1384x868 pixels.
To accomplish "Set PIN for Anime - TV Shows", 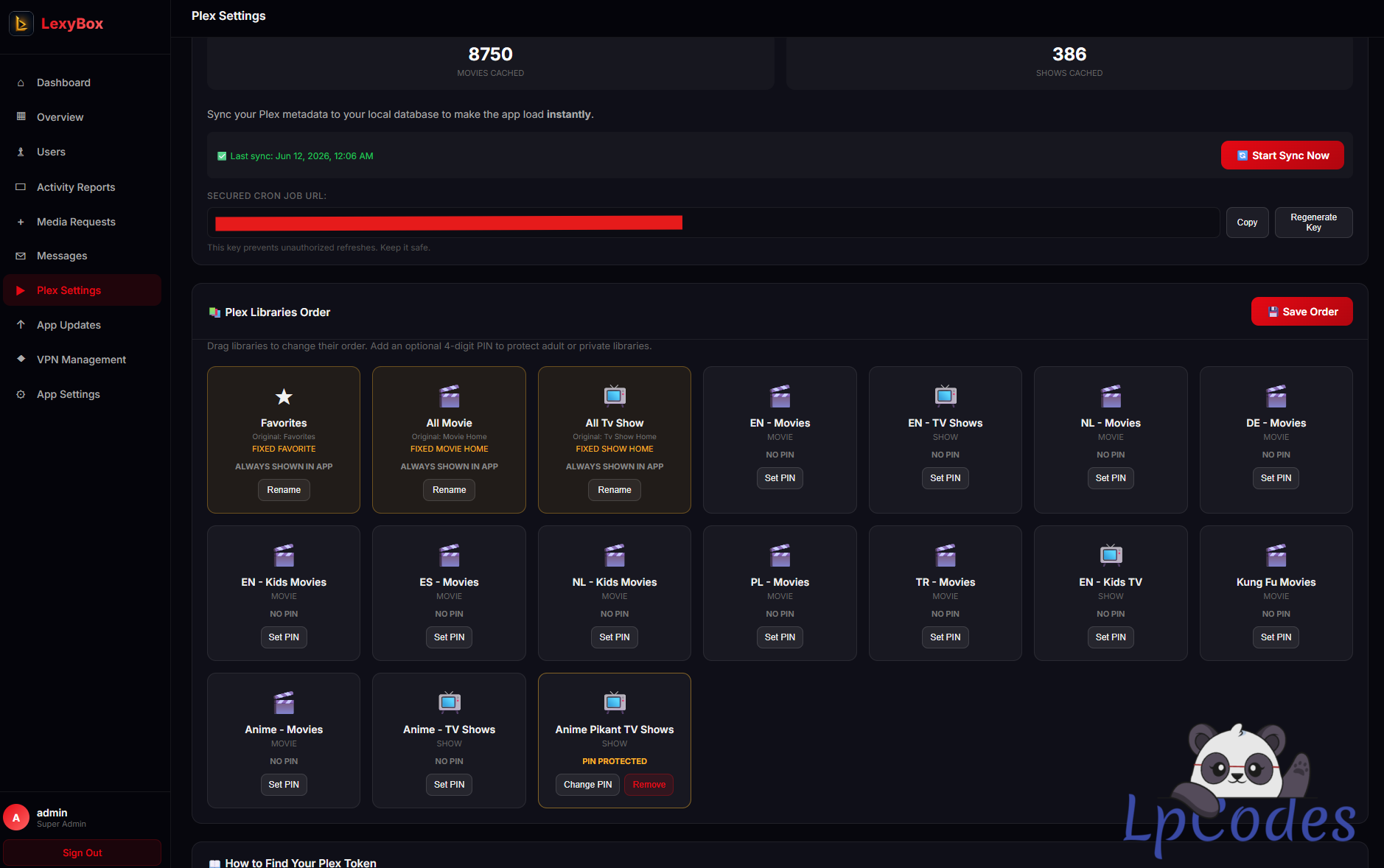I will 450,785.
